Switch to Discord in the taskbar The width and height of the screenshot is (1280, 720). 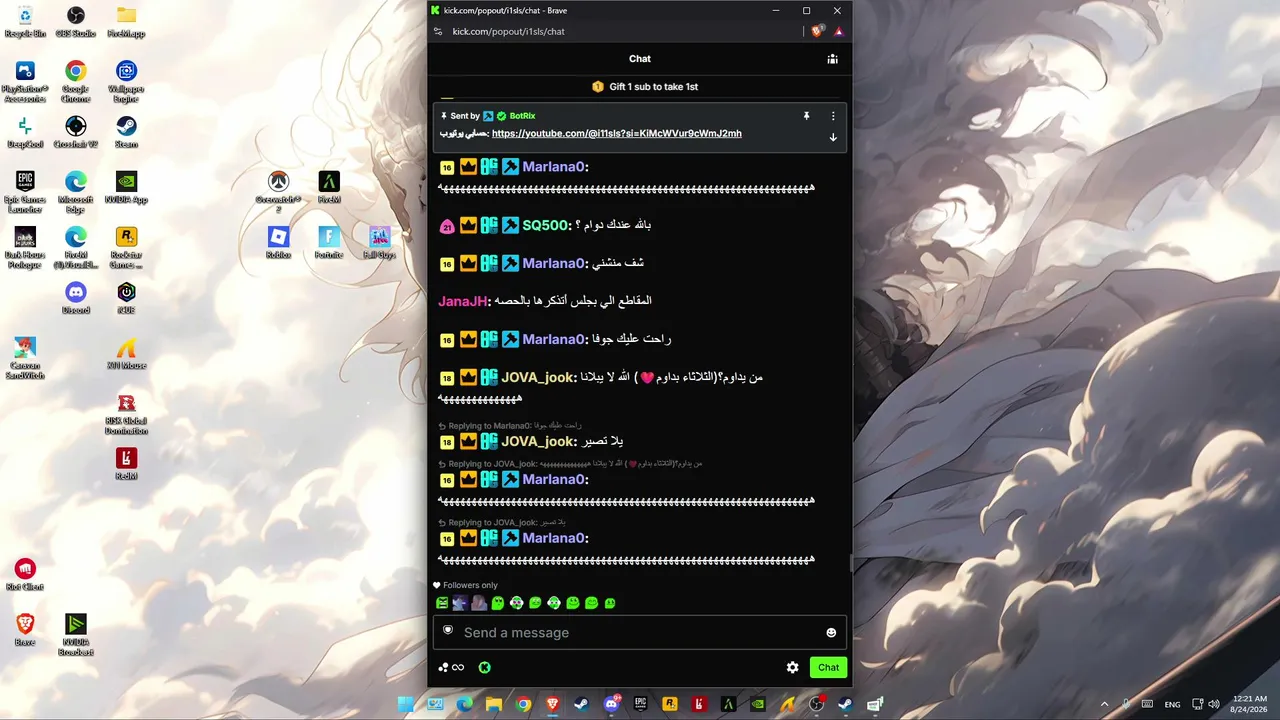click(x=611, y=705)
